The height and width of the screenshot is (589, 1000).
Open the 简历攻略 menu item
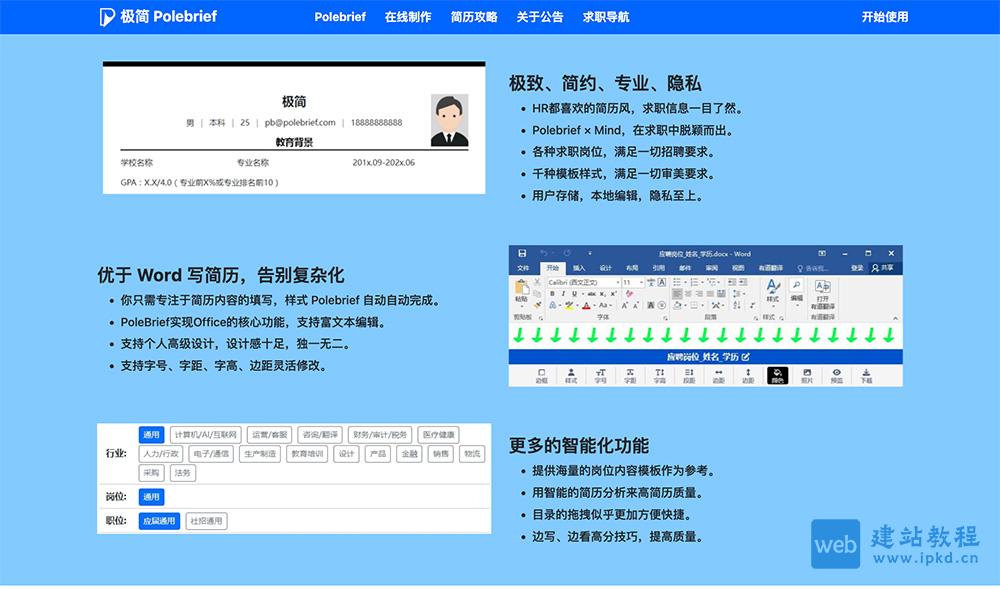(x=473, y=16)
